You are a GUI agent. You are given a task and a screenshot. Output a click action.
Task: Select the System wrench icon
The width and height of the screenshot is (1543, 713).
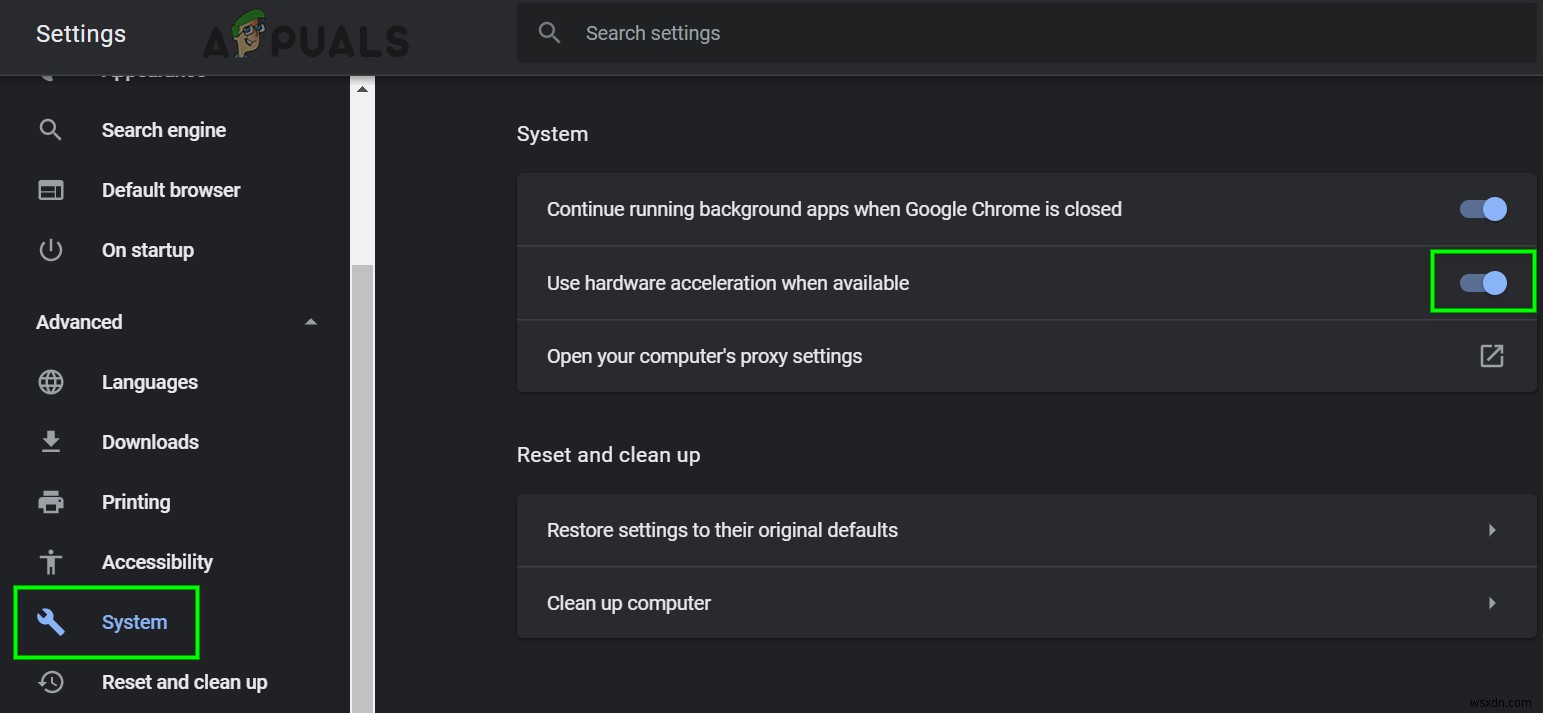(x=50, y=622)
